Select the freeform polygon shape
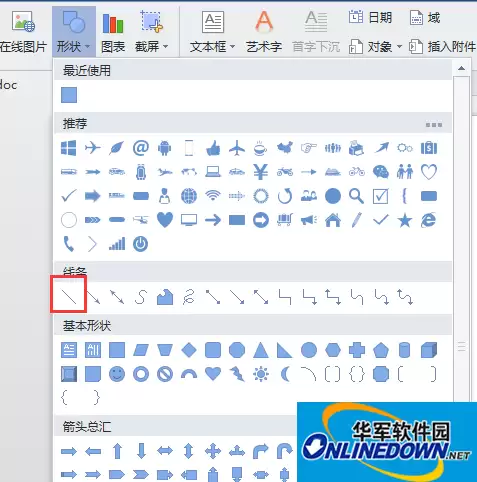477x482 pixels. tap(165, 296)
